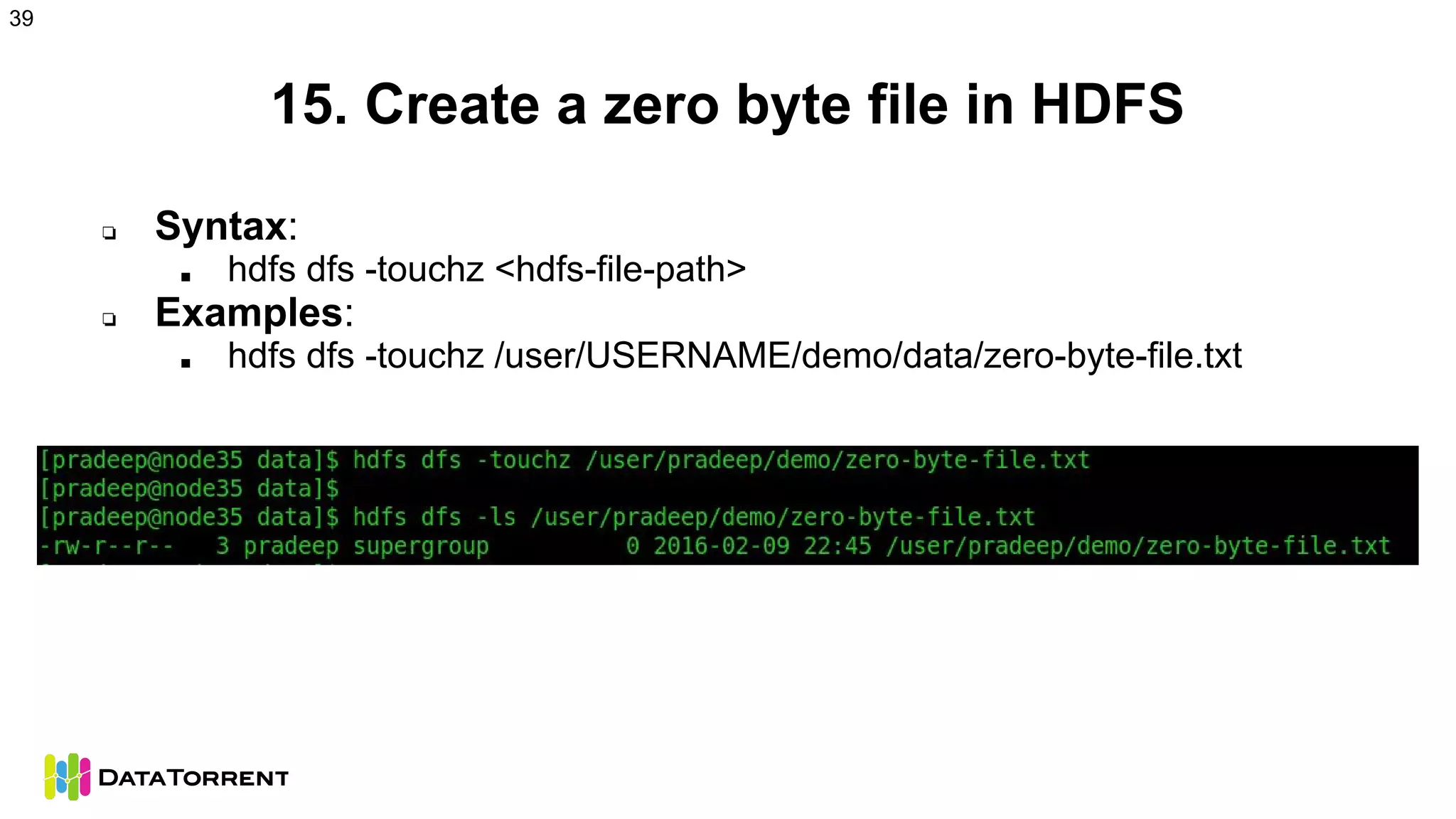Click the example command with /user/USERNAME/demo/data path
The width and height of the screenshot is (1456, 819).
click(x=734, y=355)
